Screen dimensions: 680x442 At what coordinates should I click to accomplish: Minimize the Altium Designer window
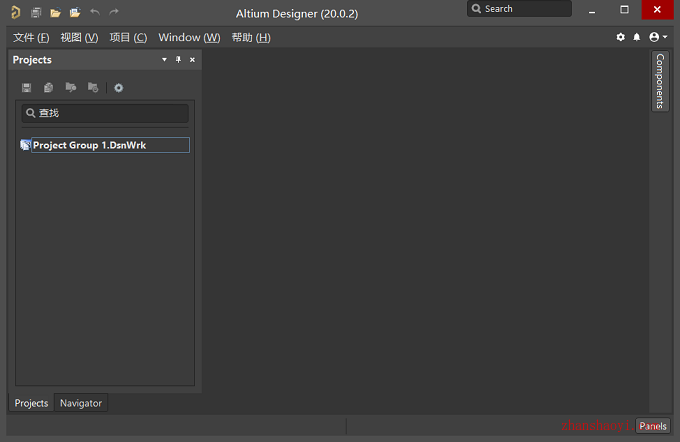click(x=592, y=10)
